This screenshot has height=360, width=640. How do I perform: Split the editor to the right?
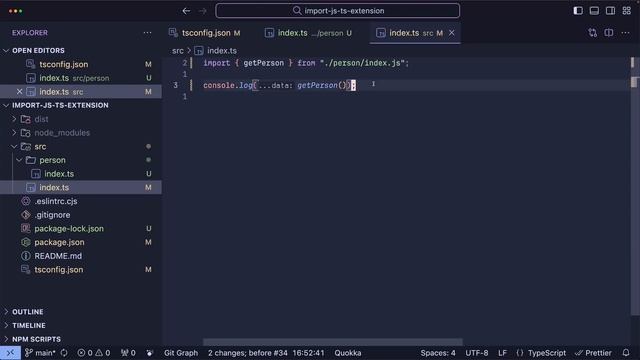pyautogui.click(x=609, y=33)
